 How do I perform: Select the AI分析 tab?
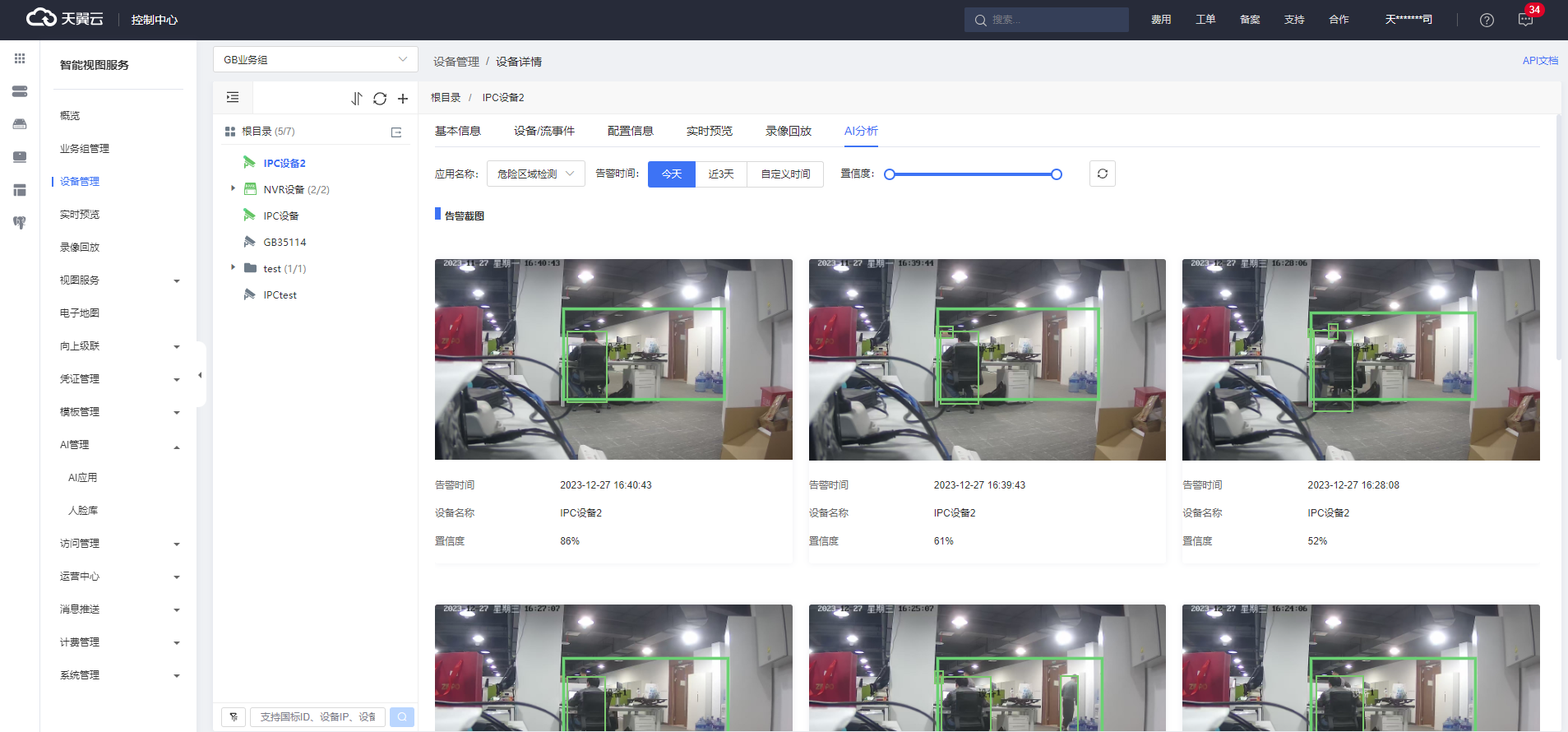pos(861,131)
